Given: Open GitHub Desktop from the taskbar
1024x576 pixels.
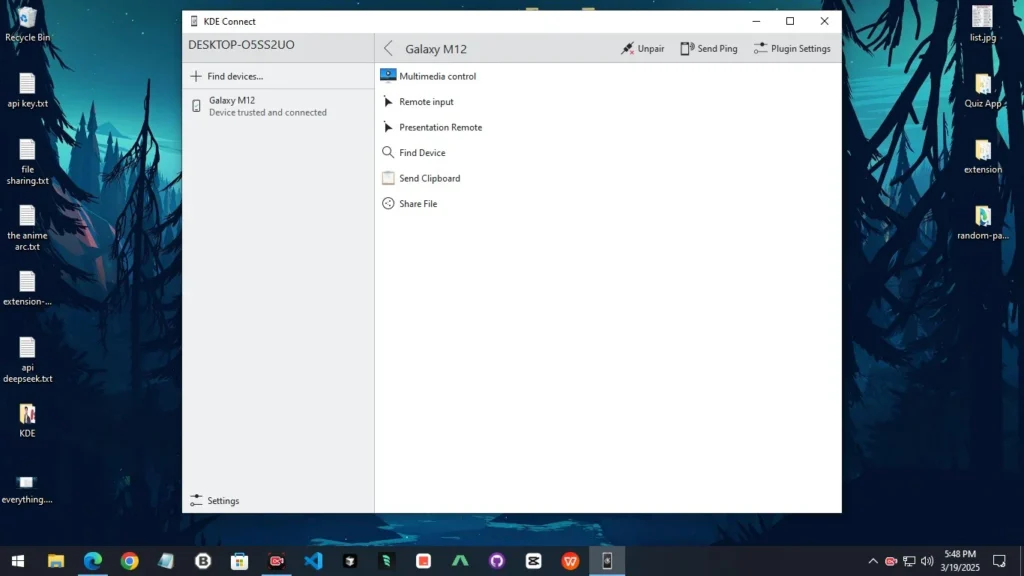Looking at the screenshot, I should point(497,561).
